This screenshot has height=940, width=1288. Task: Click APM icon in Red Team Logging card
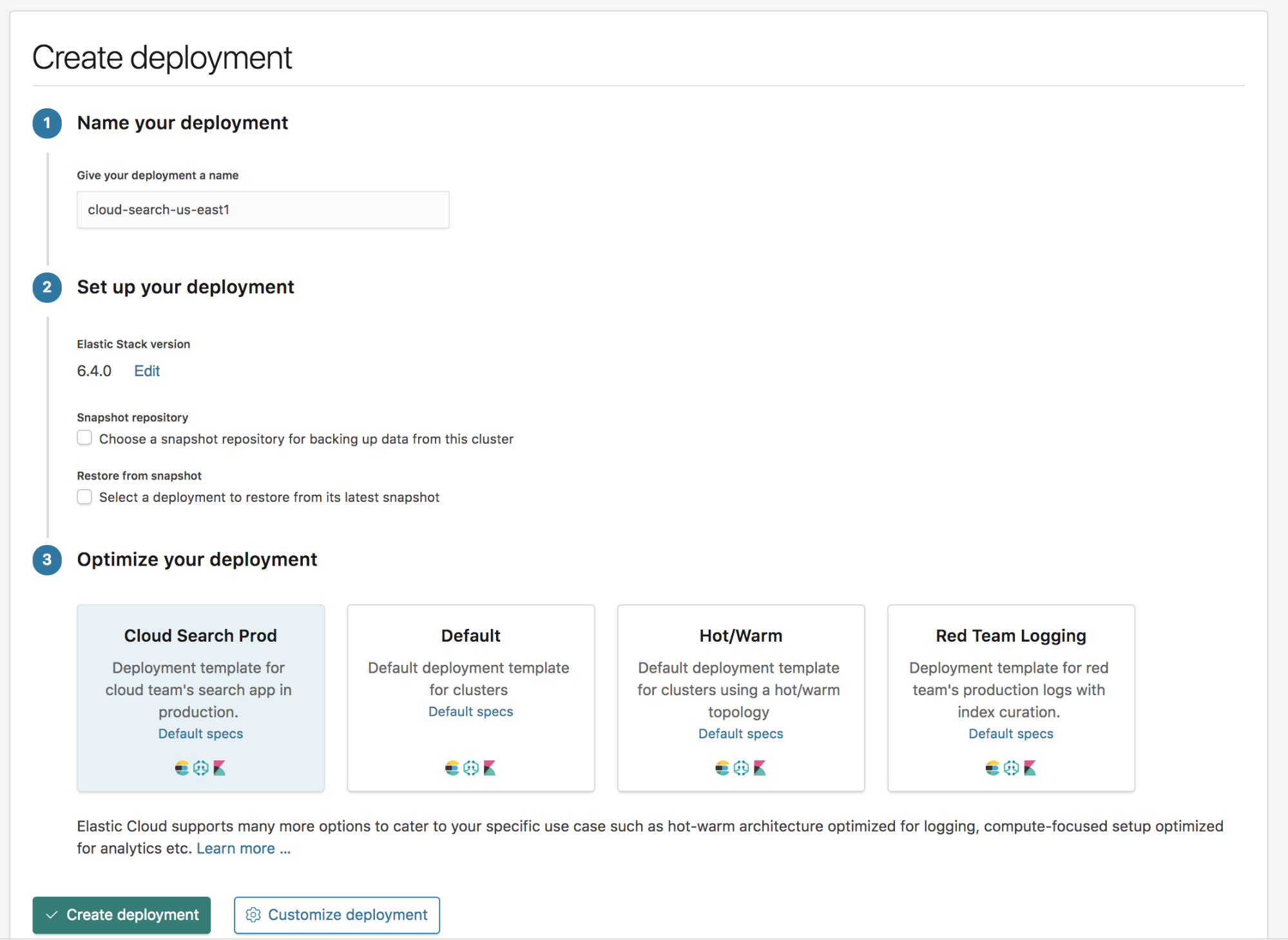[x=1012, y=768]
